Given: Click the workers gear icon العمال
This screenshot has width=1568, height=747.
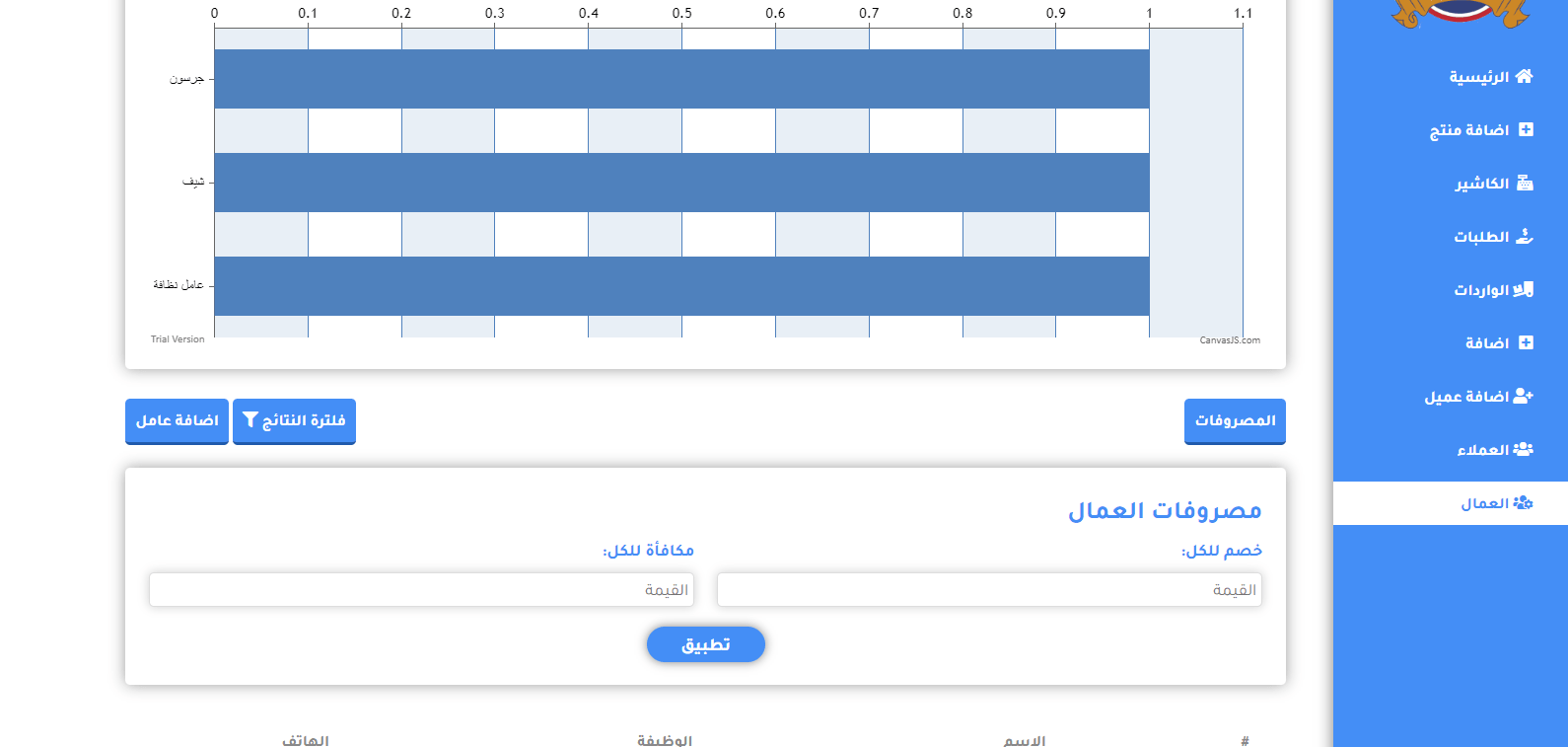Looking at the screenshot, I should pyautogui.click(x=1524, y=503).
